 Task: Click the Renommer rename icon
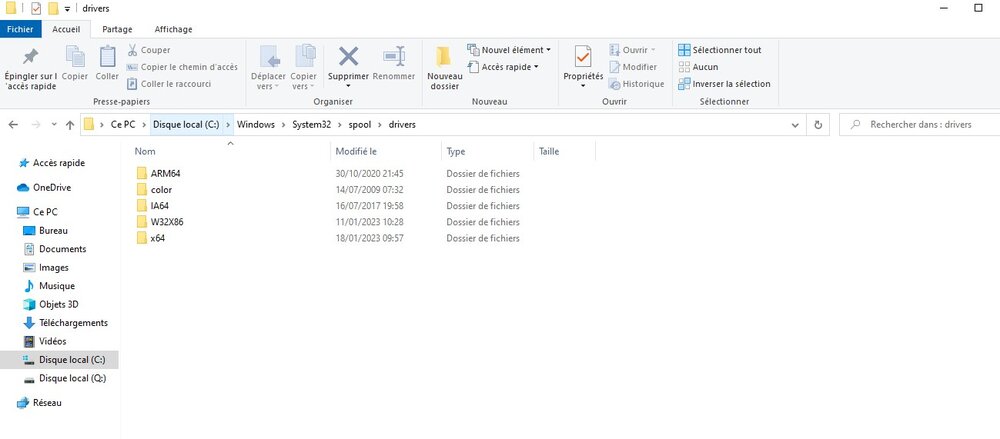tap(394, 59)
